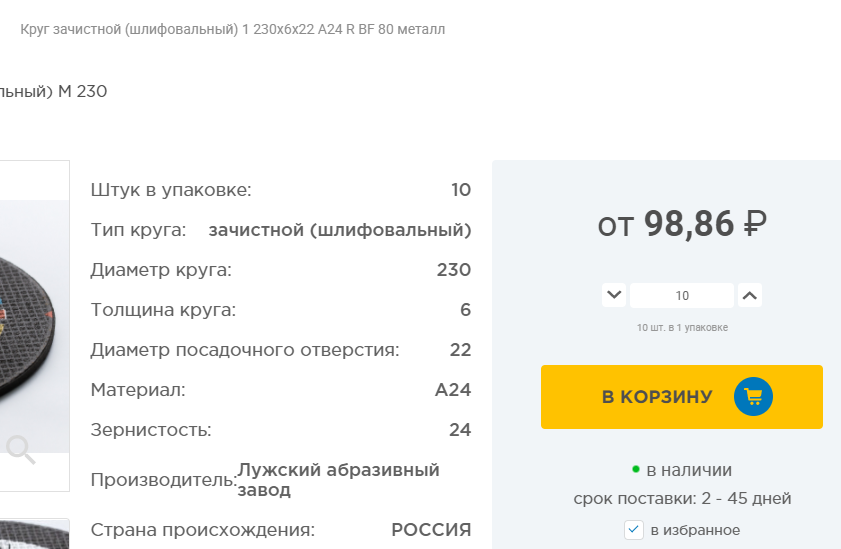The width and height of the screenshot is (841, 549).
Task: Click the 'РОССИЯ' country of origin value
Action: (431, 530)
